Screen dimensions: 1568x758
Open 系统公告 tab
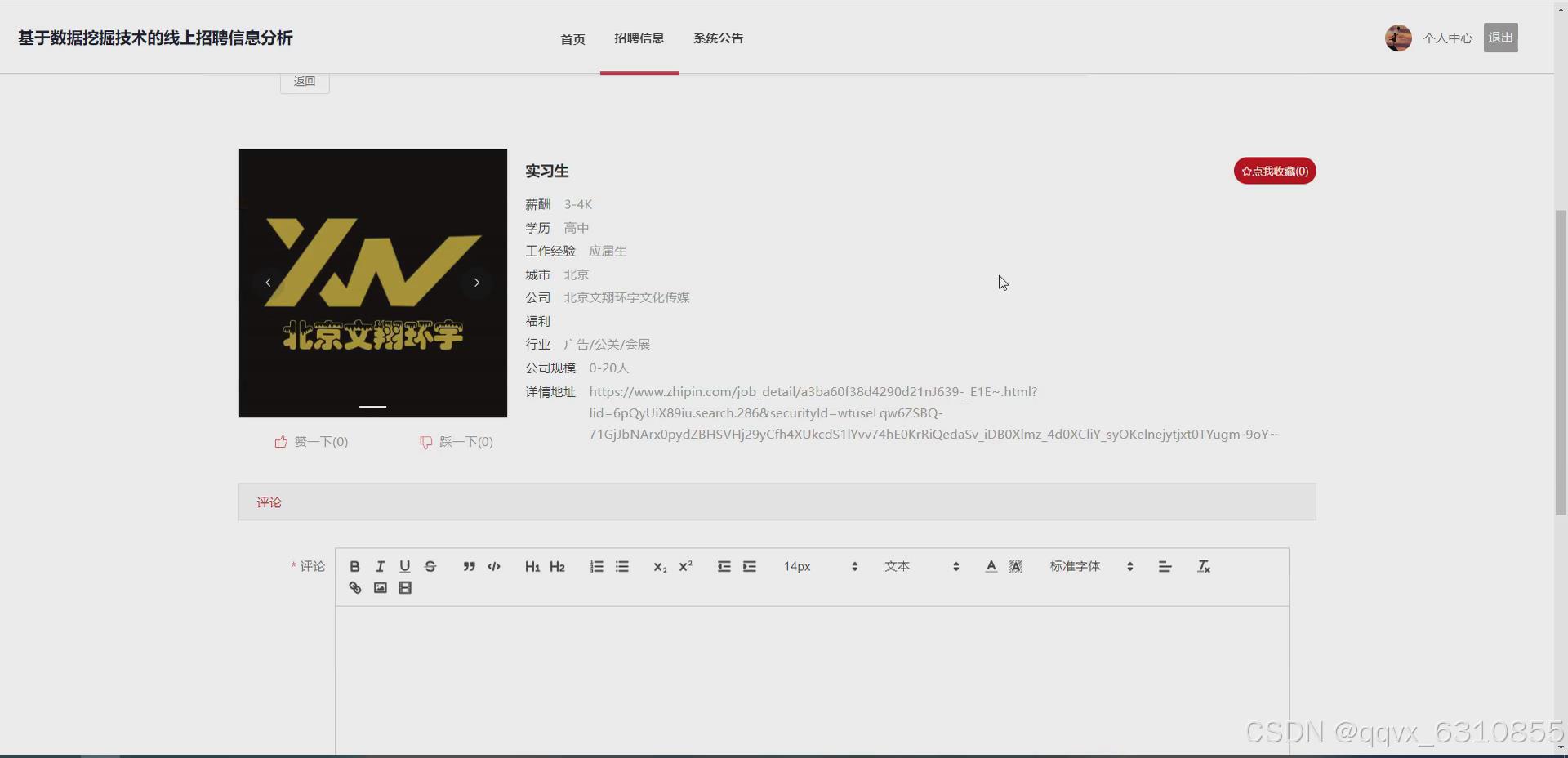click(x=719, y=38)
